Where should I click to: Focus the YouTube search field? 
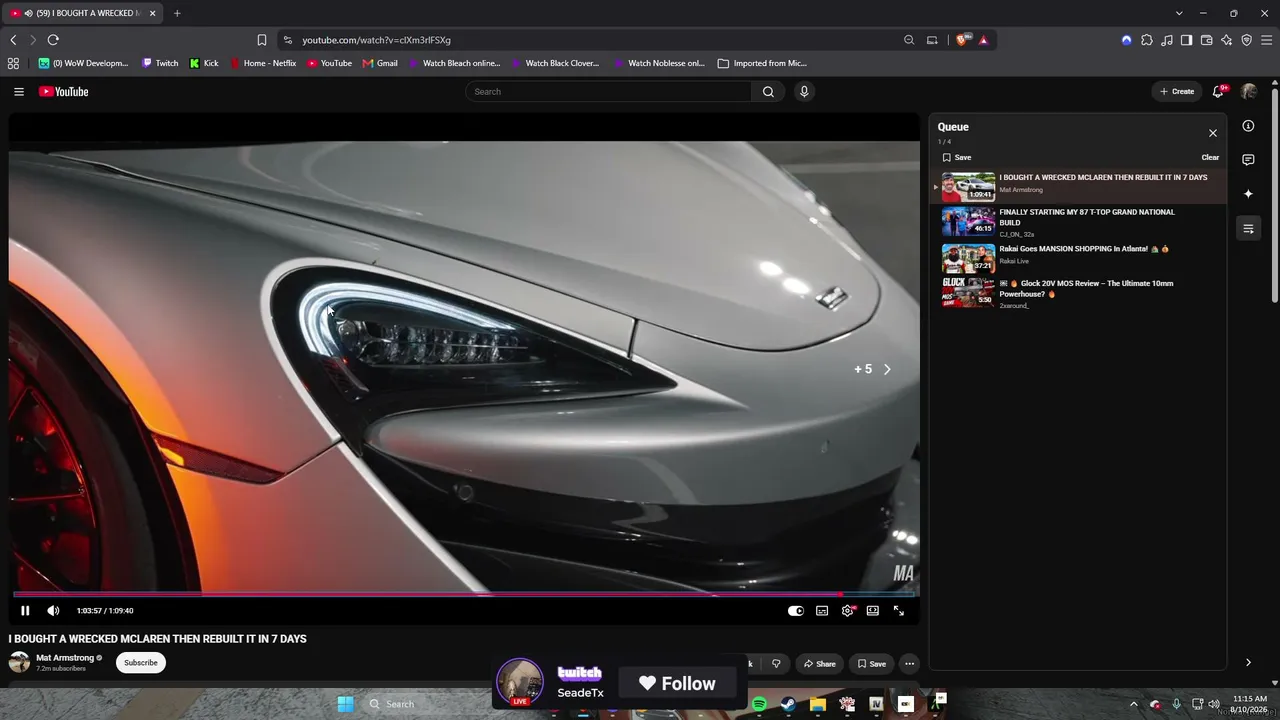point(609,92)
